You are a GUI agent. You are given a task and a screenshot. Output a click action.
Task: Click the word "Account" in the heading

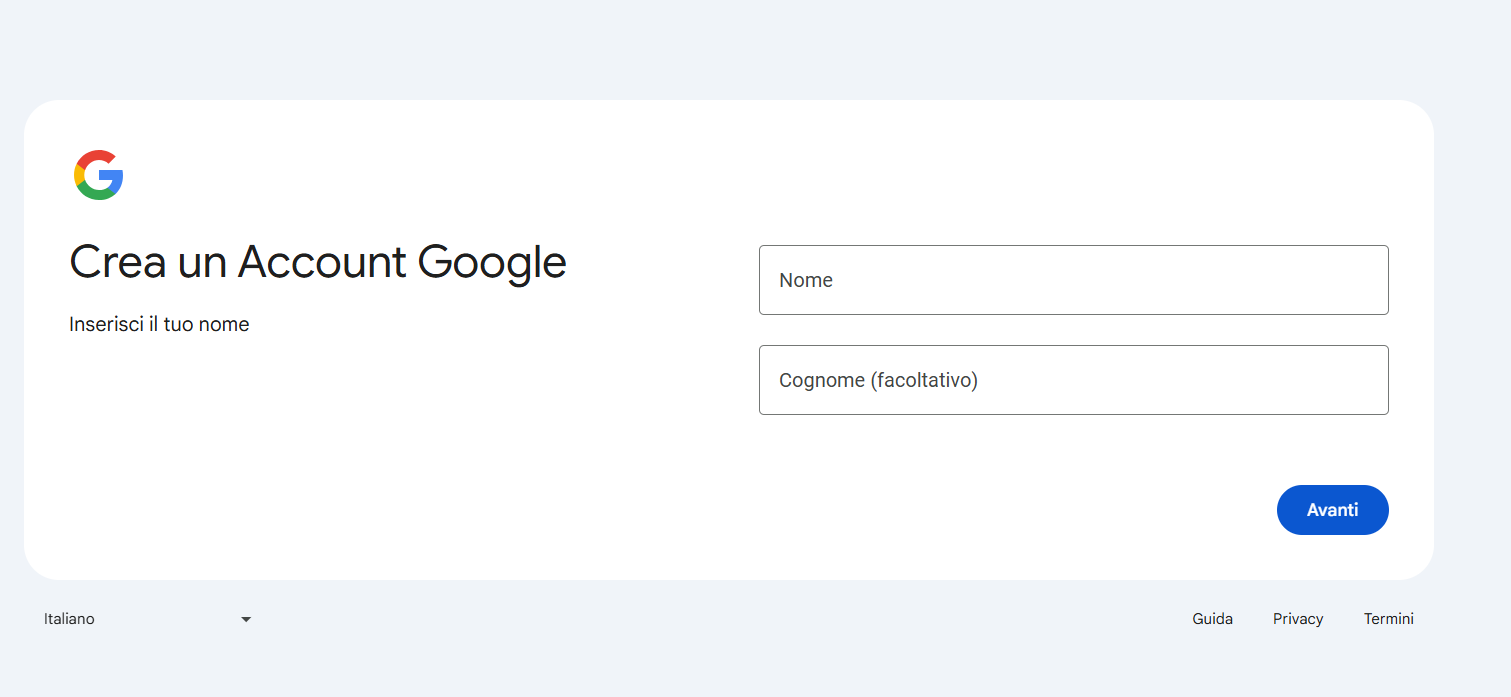(322, 262)
